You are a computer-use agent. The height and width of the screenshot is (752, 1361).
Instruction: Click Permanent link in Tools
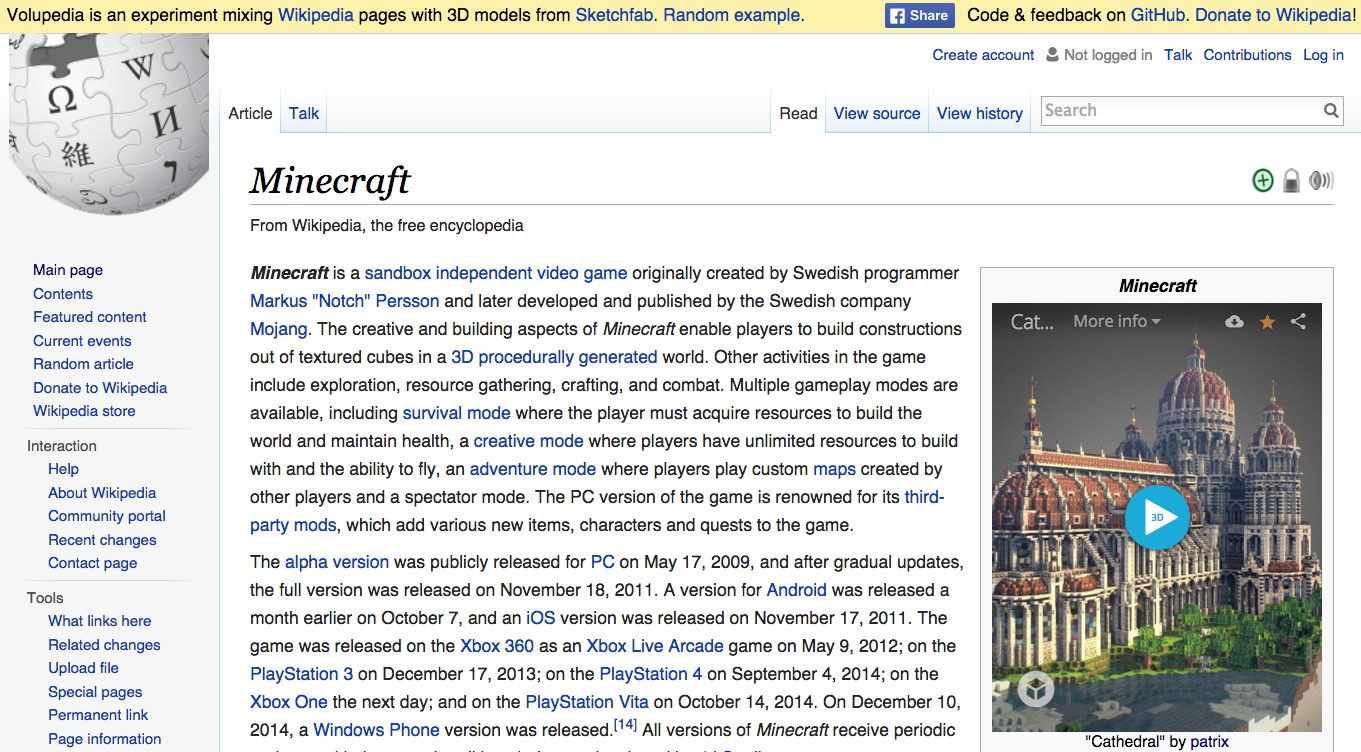[98, 715]
